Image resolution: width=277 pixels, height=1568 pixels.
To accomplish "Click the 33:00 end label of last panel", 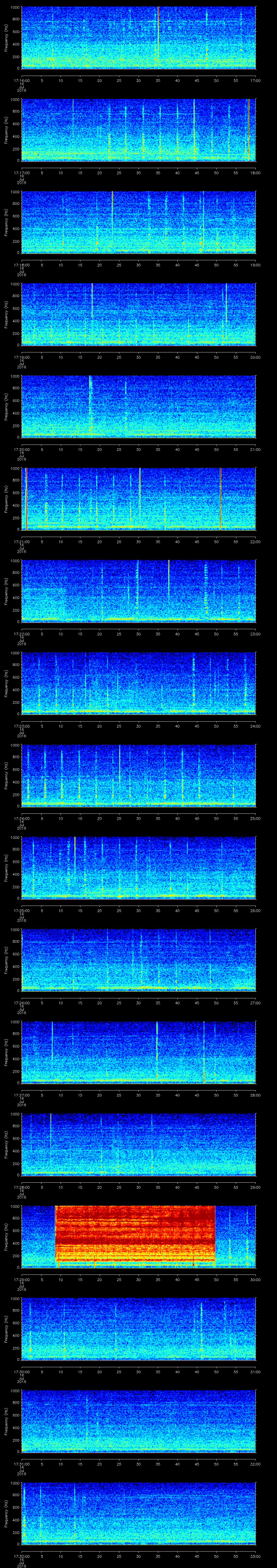I will tap(255, 1556).
